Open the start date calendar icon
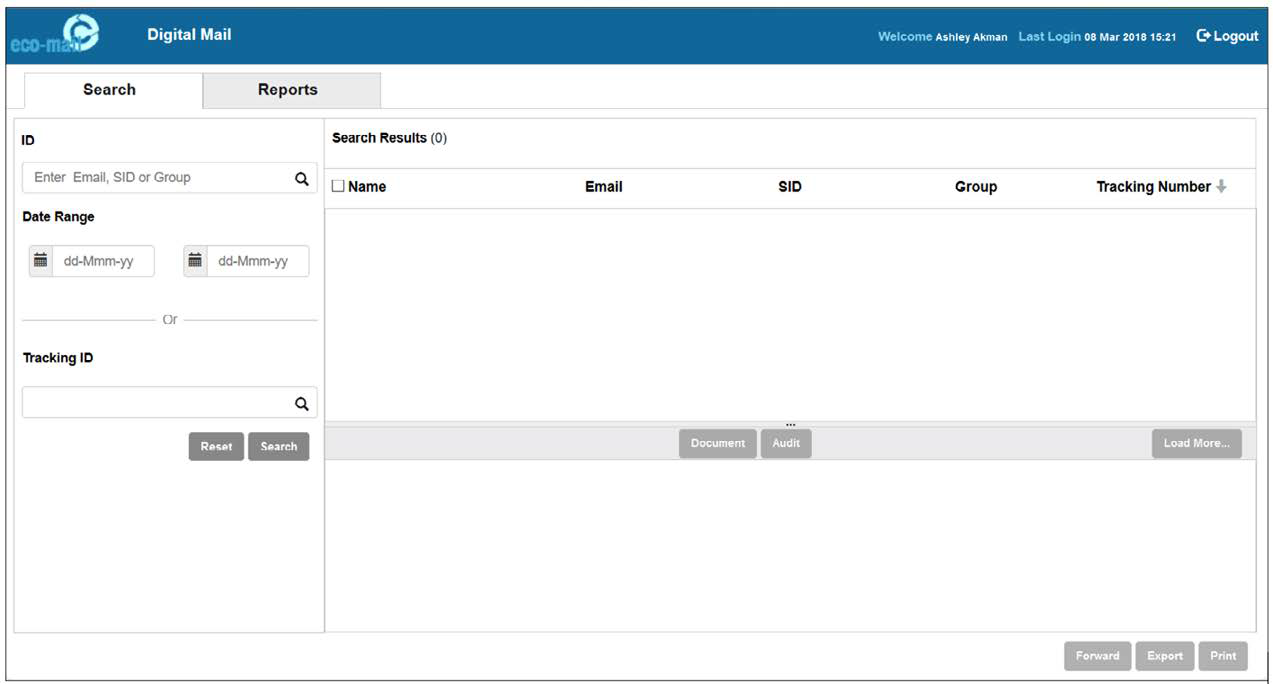The height and width of the screenshot is (684, 1273). point(41,261)
